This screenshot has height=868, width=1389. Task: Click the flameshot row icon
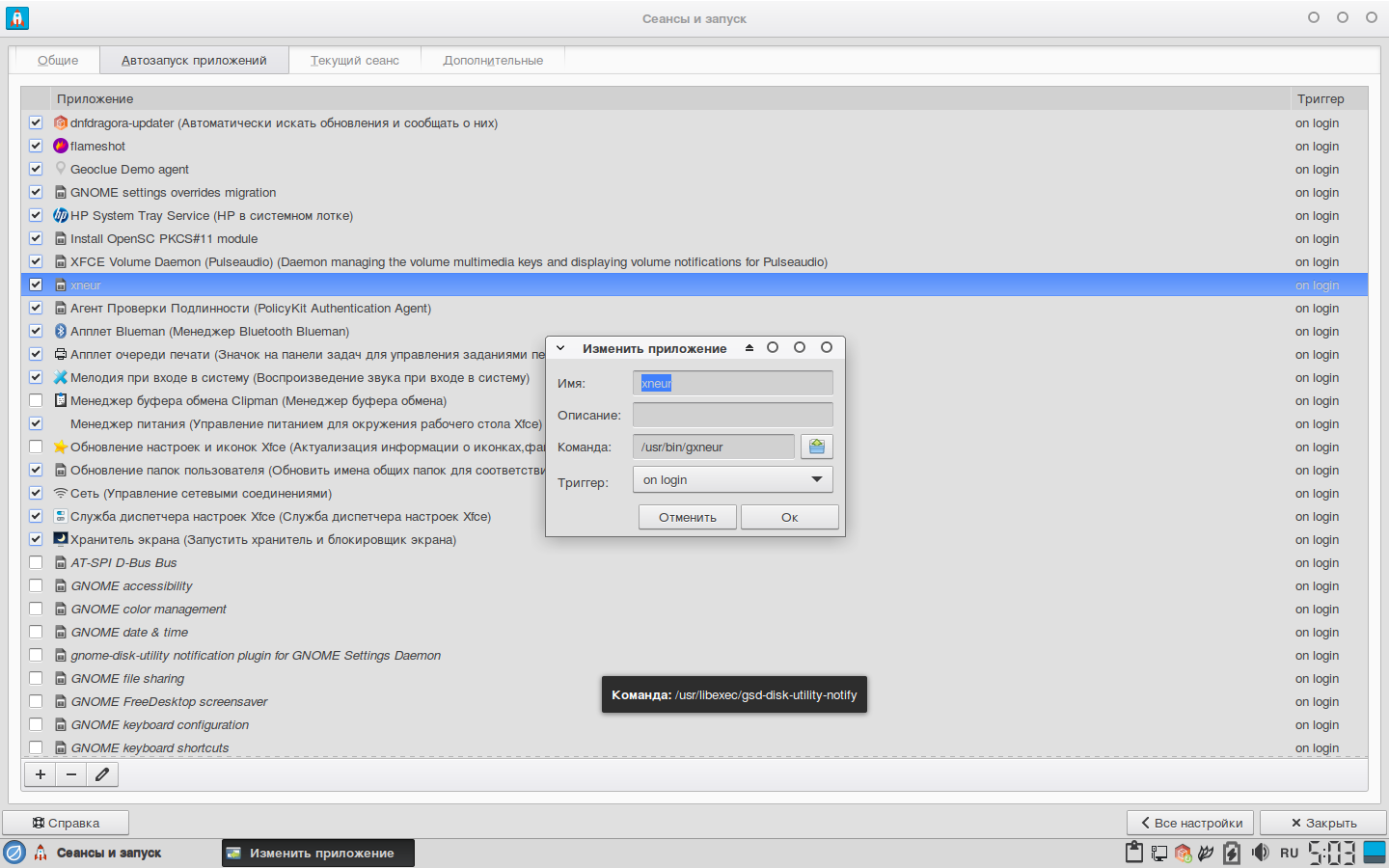[61, 147]
